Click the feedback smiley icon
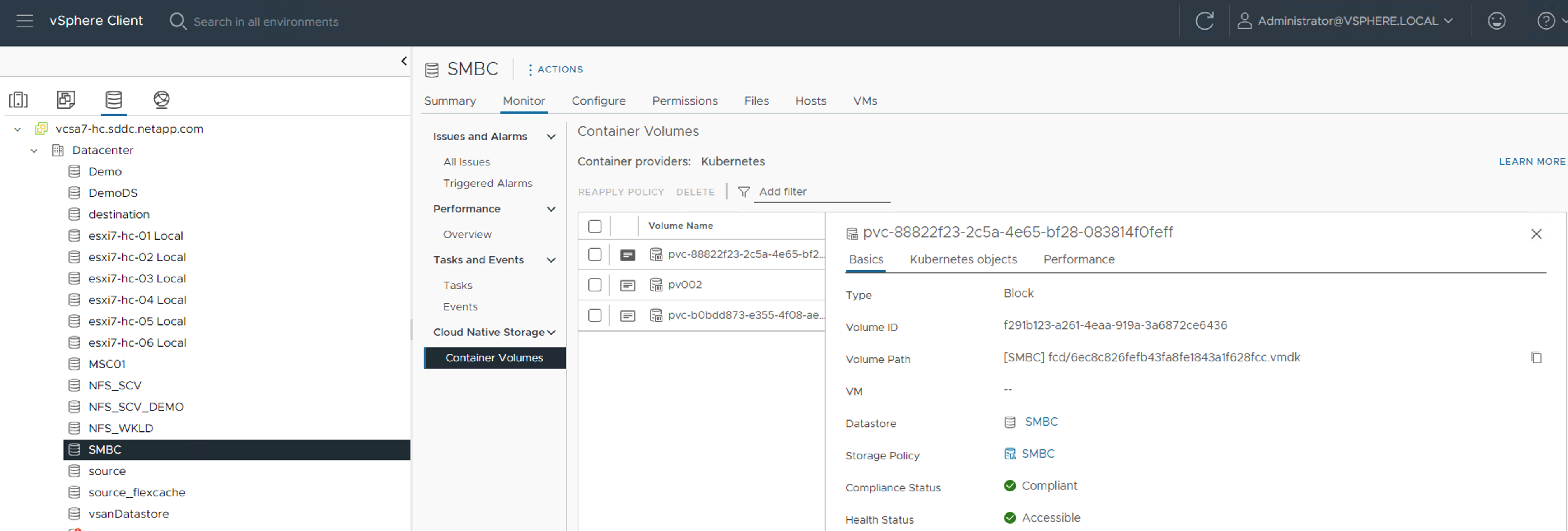The height and width of the screenshot is (531, 1568). (x=1496, y=21)
